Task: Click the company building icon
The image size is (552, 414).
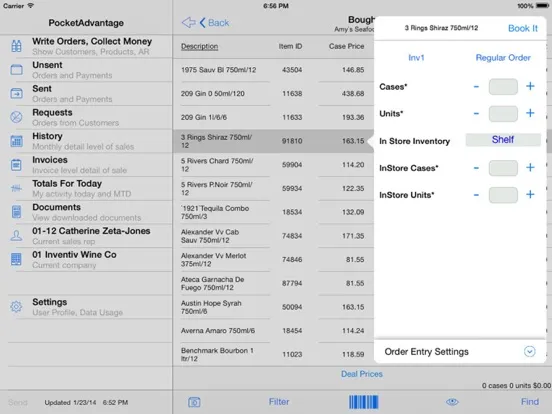Action: [16, 259]
